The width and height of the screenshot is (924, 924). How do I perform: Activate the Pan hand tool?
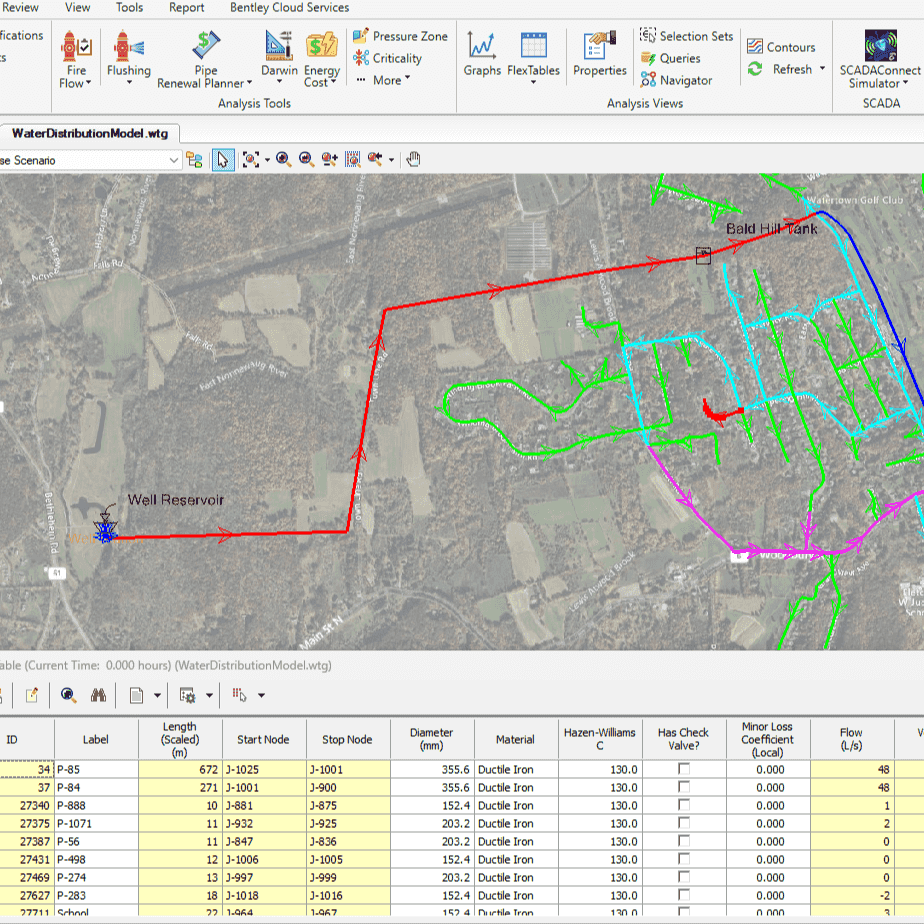tap(413, 160)
